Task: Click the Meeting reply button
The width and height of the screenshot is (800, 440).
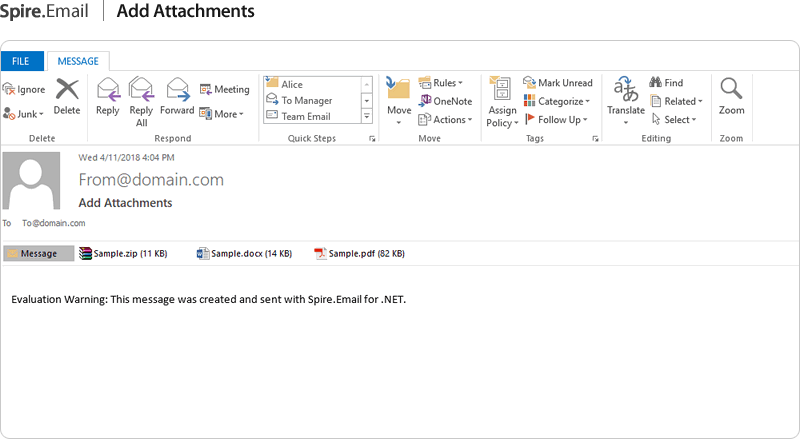Action: [x=225, y=89]
